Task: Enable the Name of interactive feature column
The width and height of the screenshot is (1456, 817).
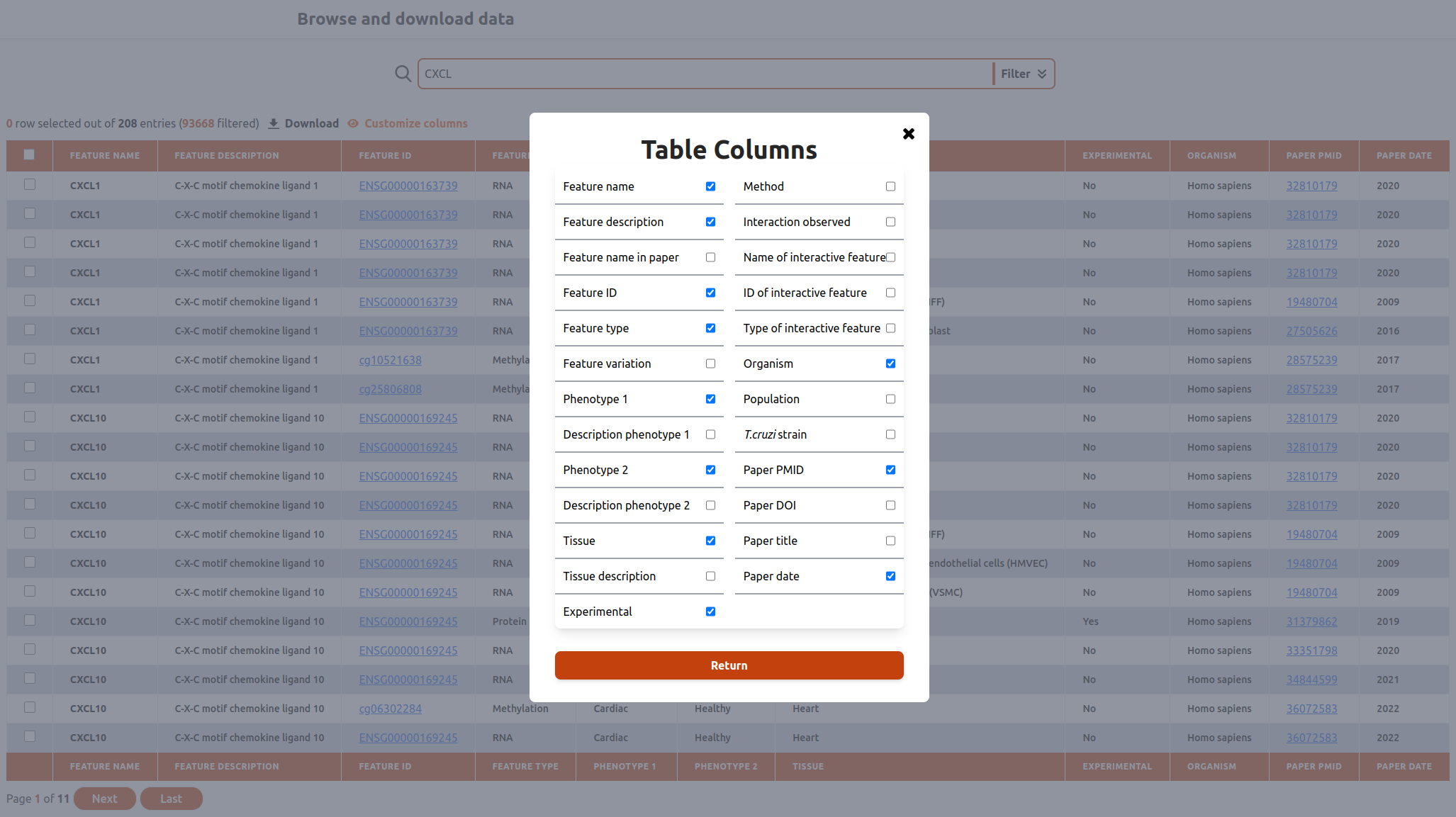Action: click(x=890, y=257)
